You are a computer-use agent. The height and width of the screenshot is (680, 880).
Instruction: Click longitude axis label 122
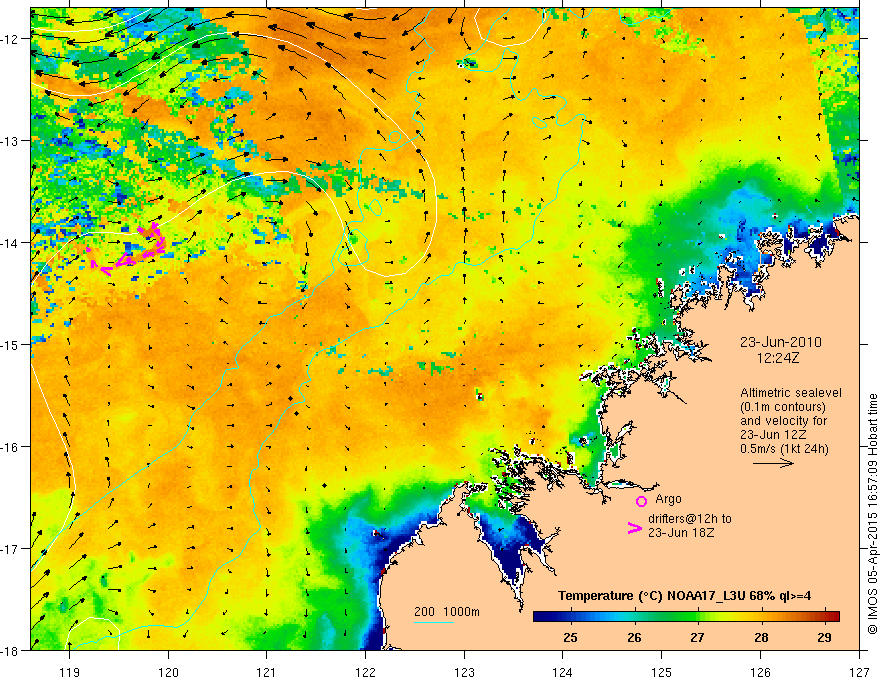point(365,672)
